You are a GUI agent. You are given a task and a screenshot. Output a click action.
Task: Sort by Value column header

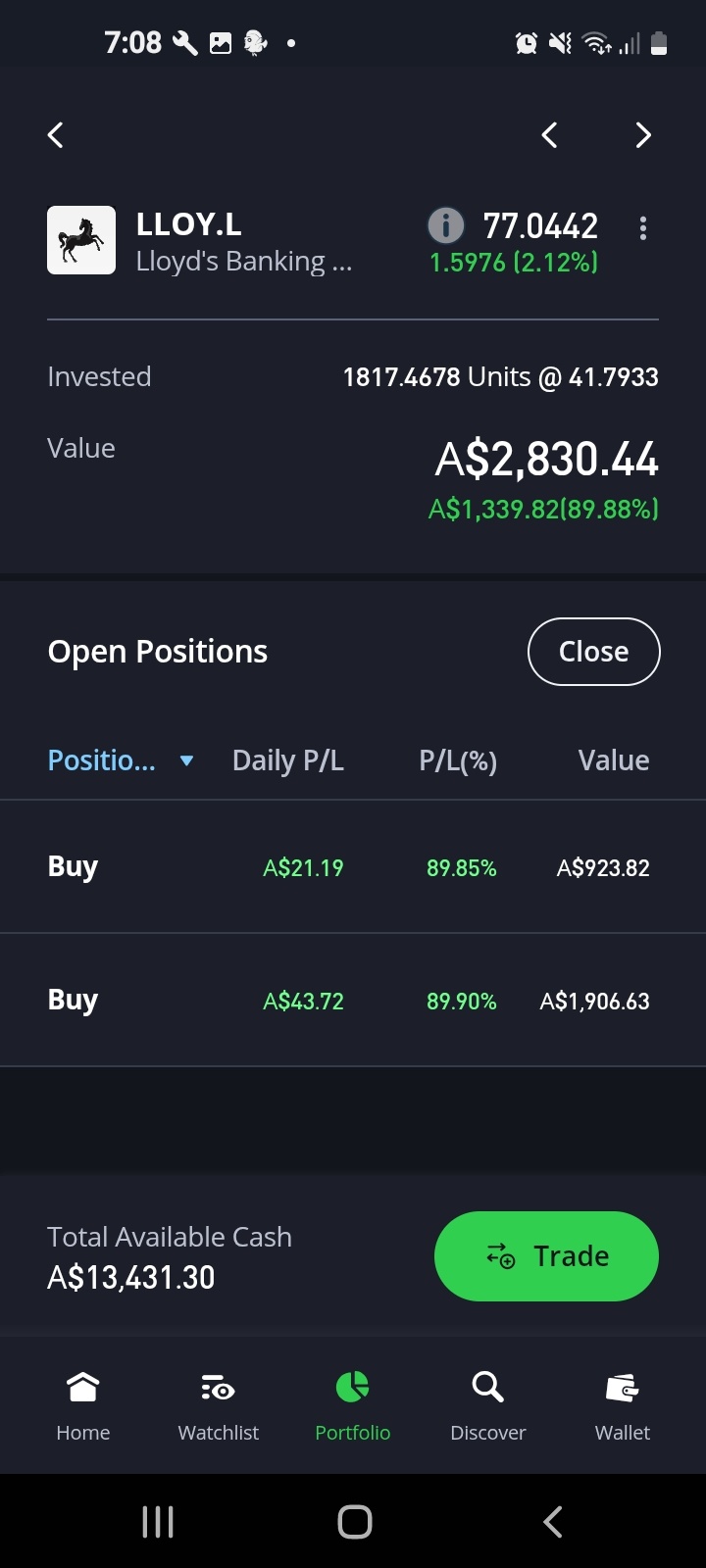tap(614, 760)
